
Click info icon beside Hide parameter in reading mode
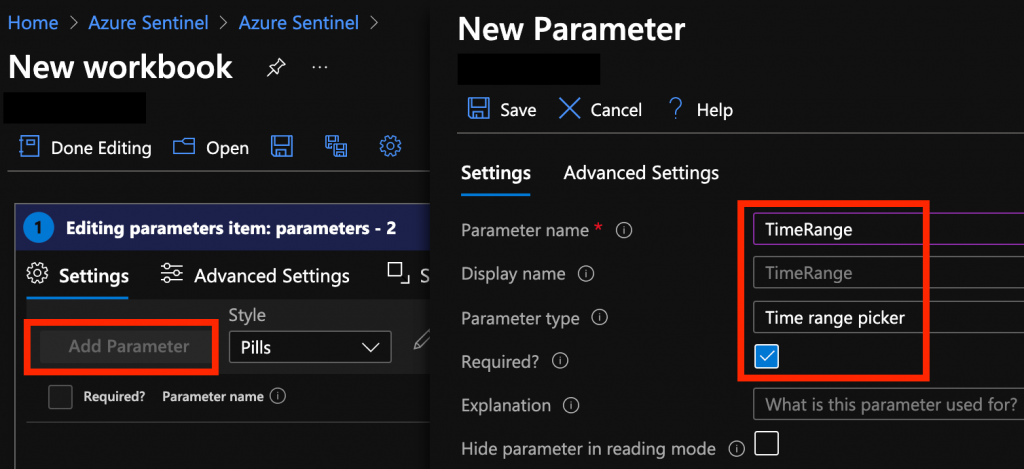tap(737, 449)
